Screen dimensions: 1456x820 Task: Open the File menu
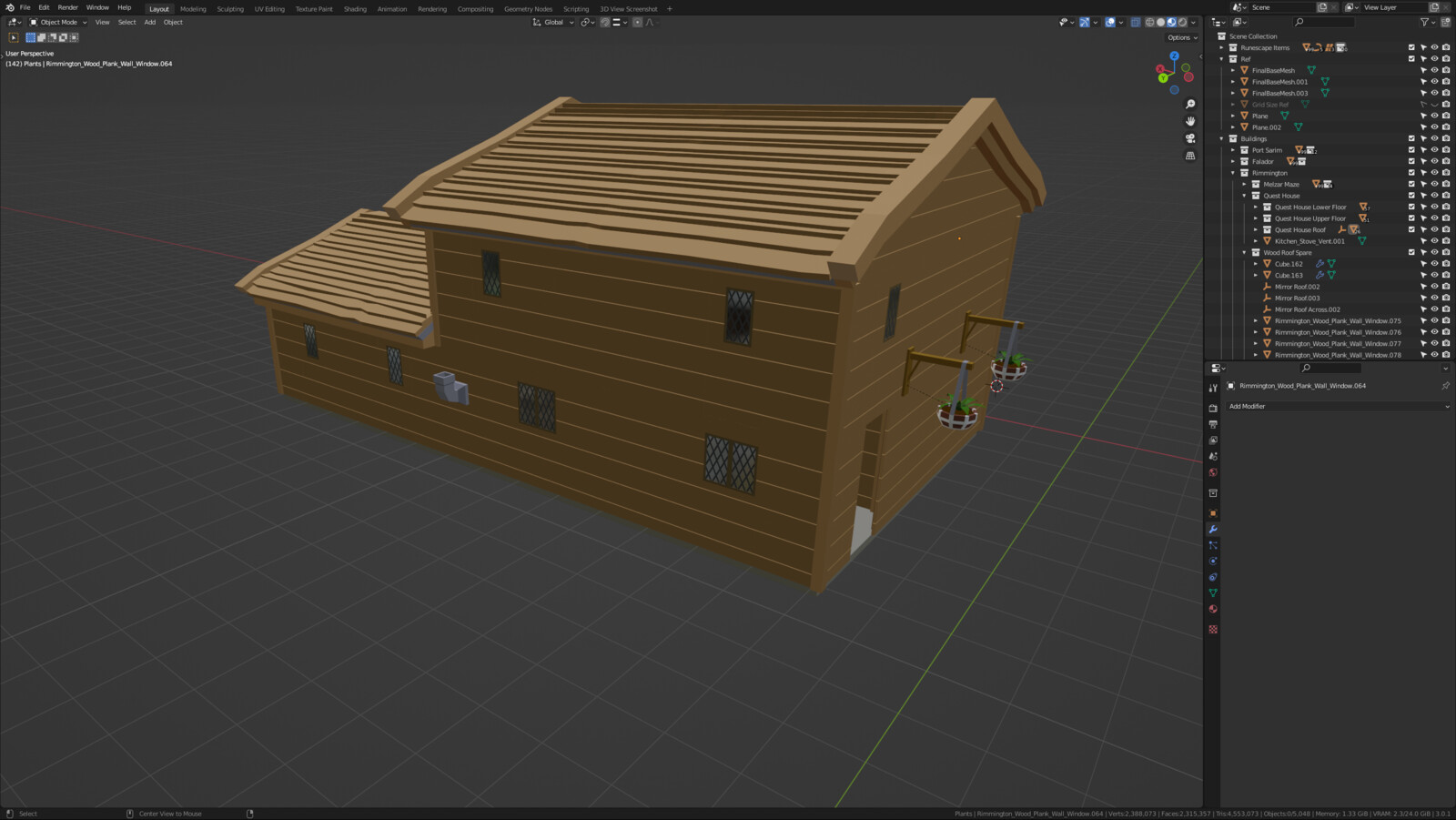coord(25,7)
